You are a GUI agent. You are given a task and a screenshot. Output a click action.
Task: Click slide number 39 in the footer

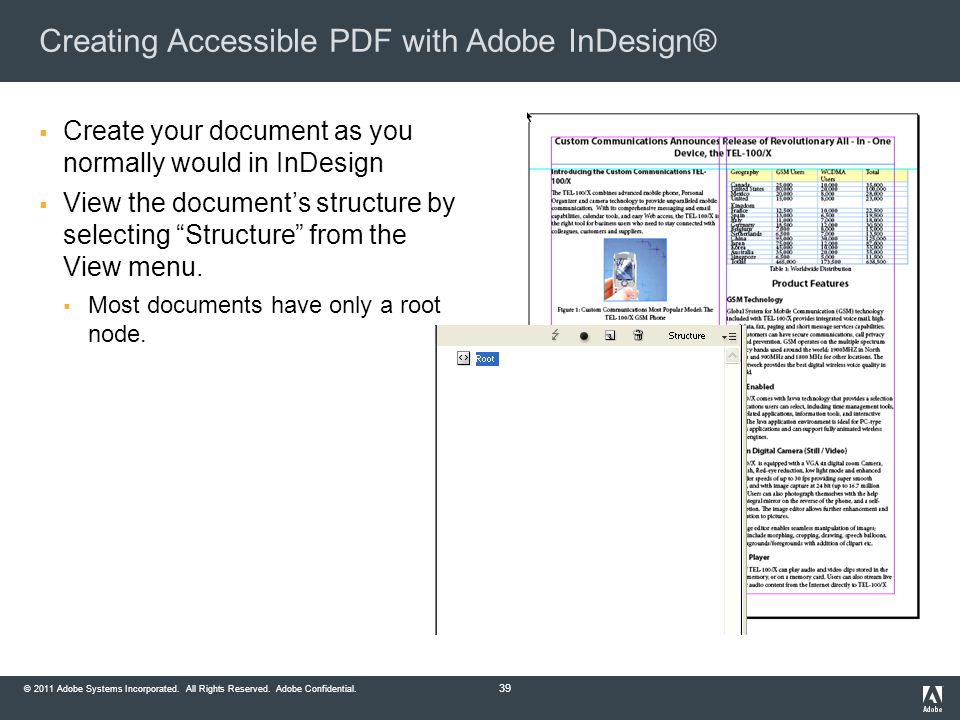(504, 688)
